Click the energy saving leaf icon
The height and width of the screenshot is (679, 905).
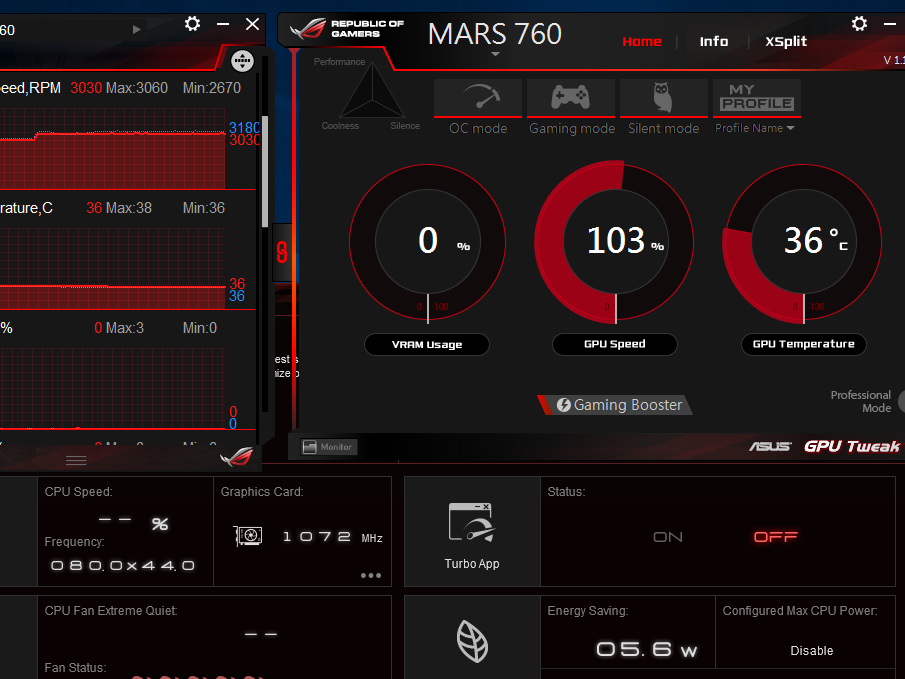(473, 641)
